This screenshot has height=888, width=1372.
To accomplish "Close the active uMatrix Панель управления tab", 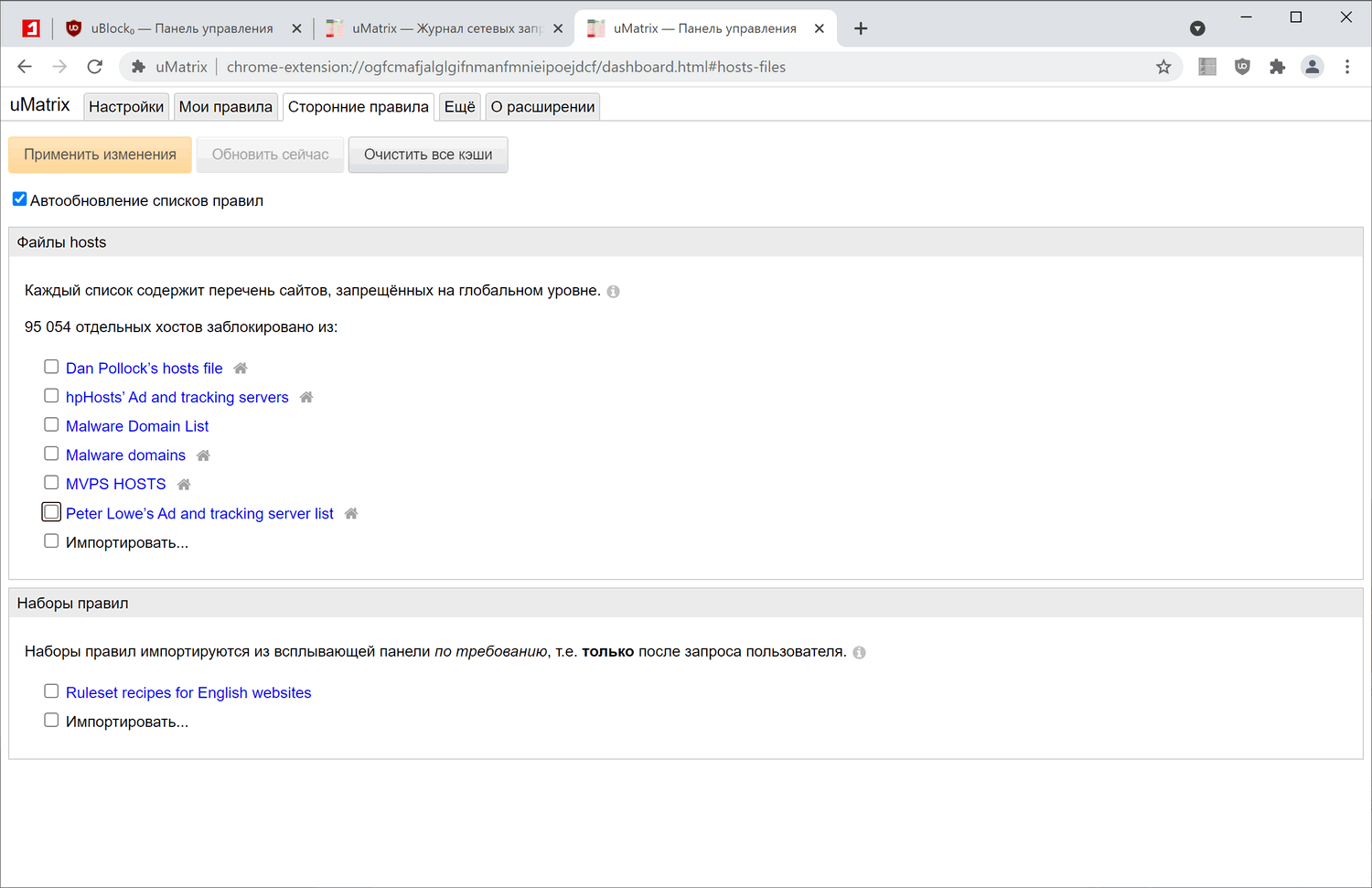I will (820, 28).
